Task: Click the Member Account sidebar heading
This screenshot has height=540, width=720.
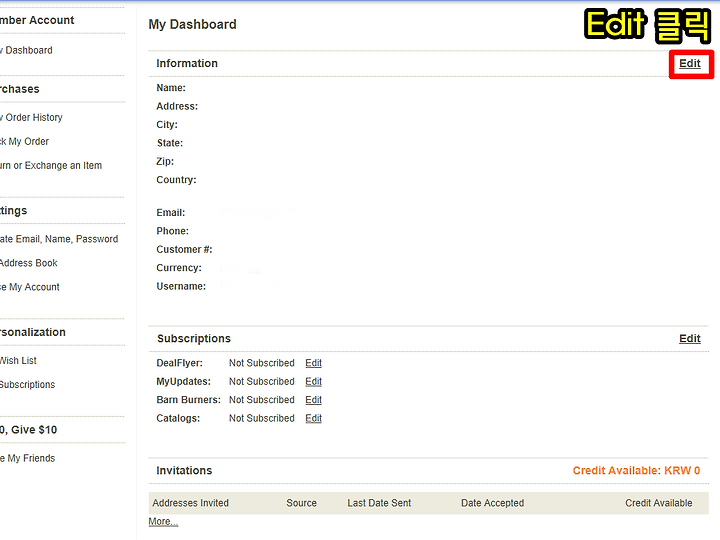Action: (x=37, y=20)
